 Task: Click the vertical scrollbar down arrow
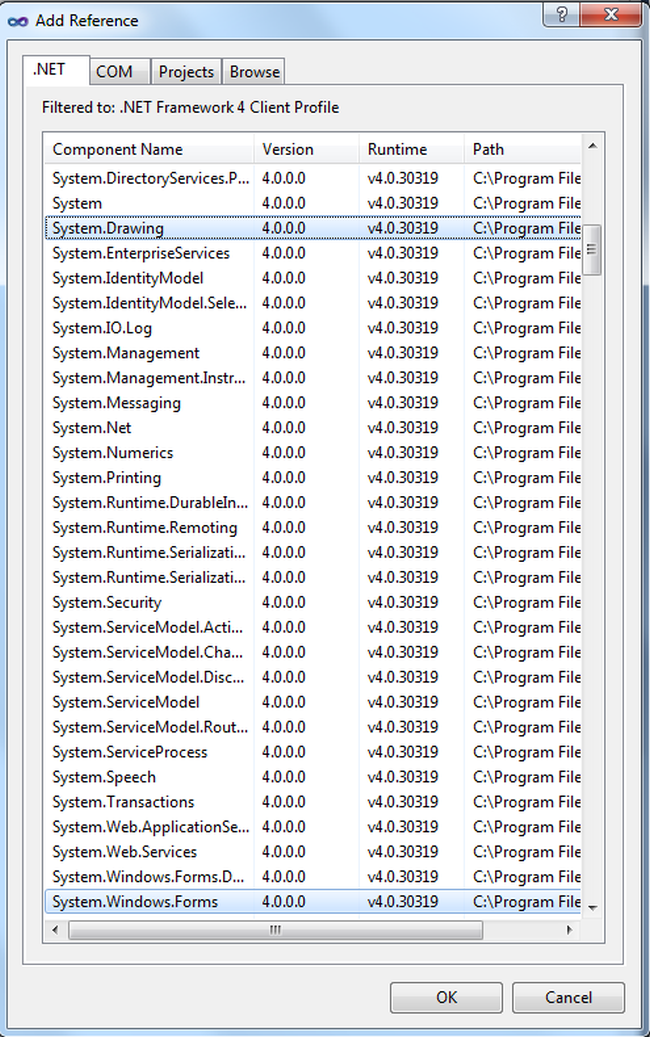click(592, 907)
